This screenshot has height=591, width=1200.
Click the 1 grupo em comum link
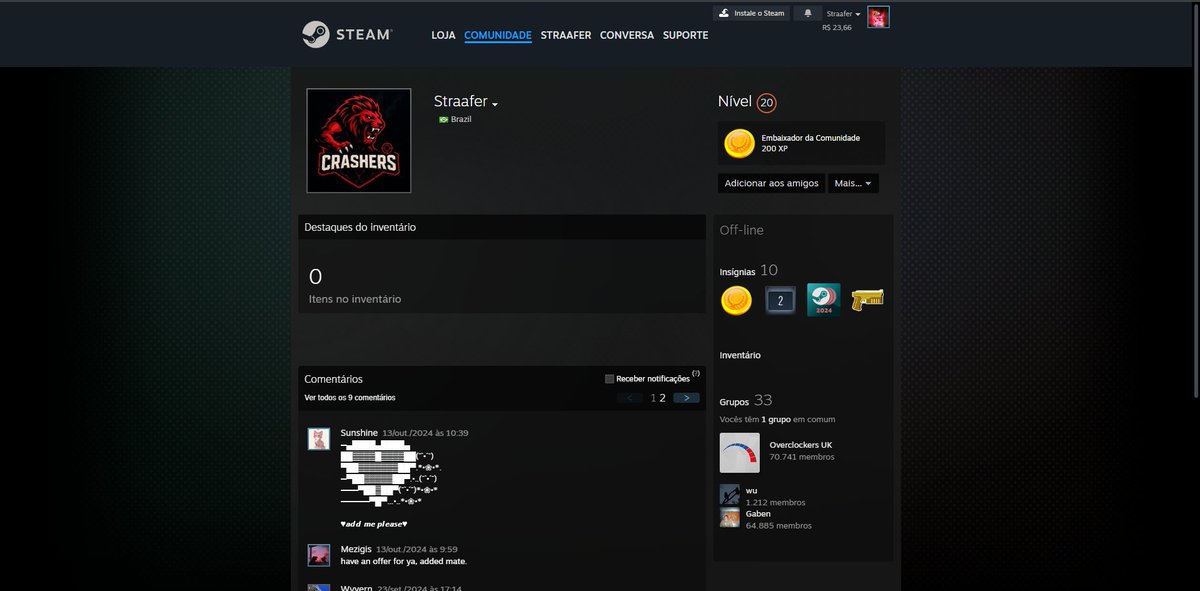point(777,419)
